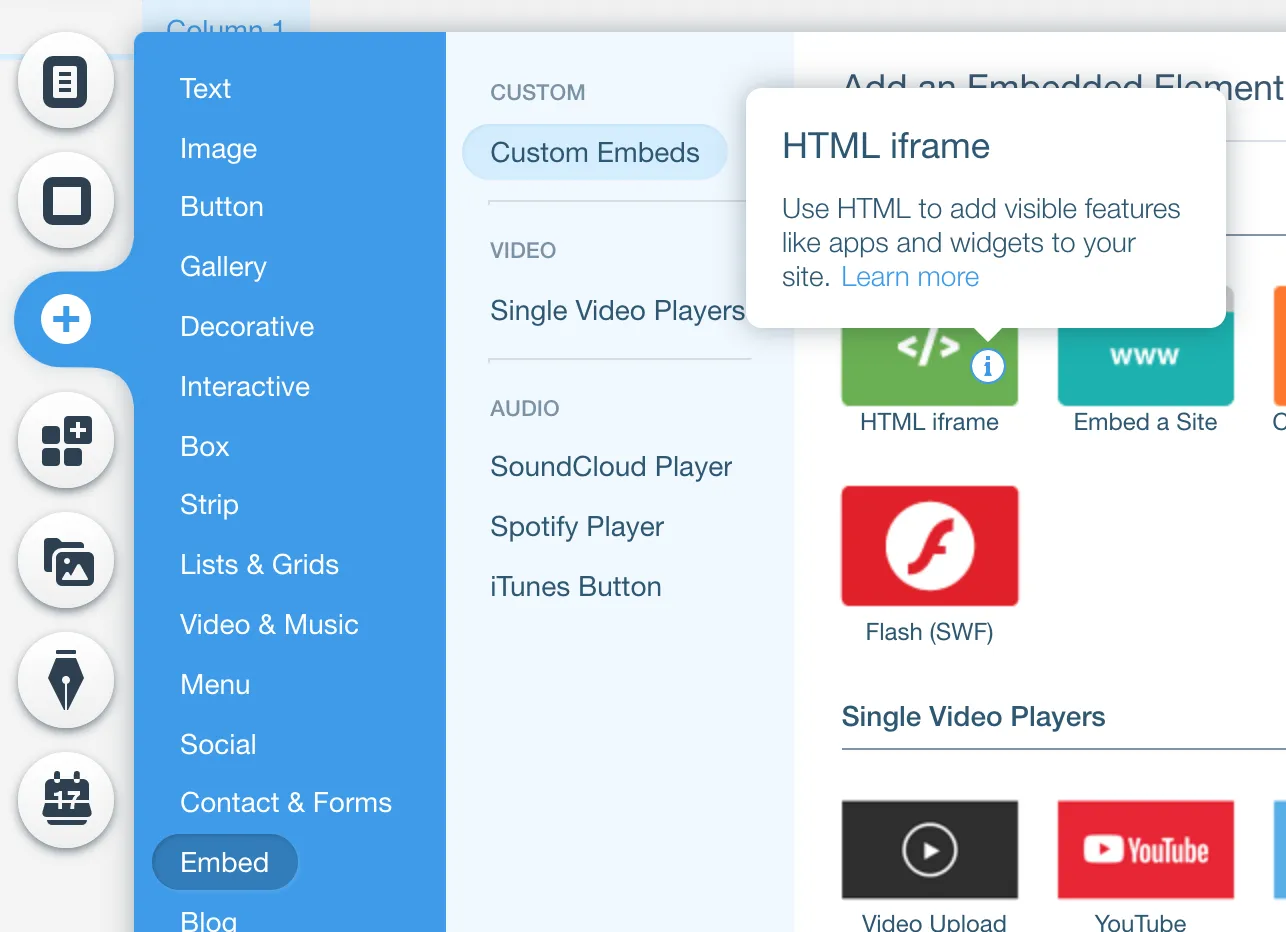Open the Add Elements plus icon
Image resolution: width=1286 pixels, height=932 pixels.
64,320
